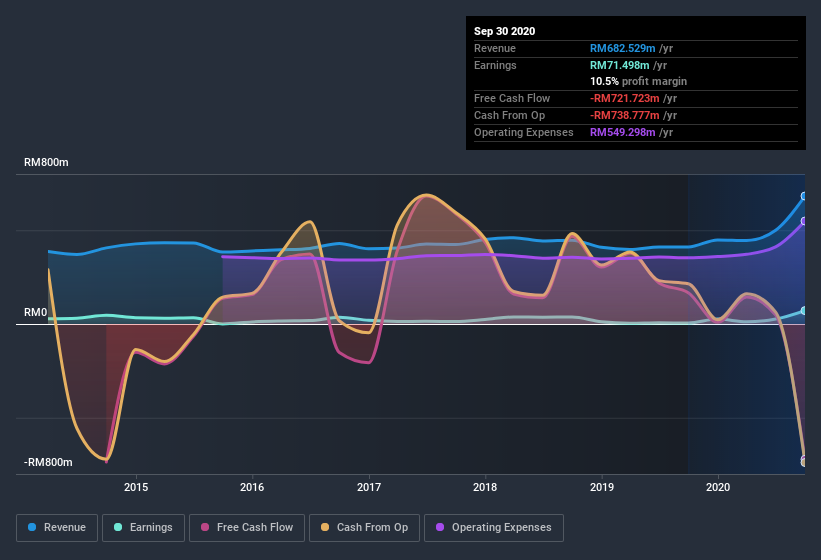
Task: Click the teal Earnings legend dot
Action: pyautogui.click(x=119, y=527)
